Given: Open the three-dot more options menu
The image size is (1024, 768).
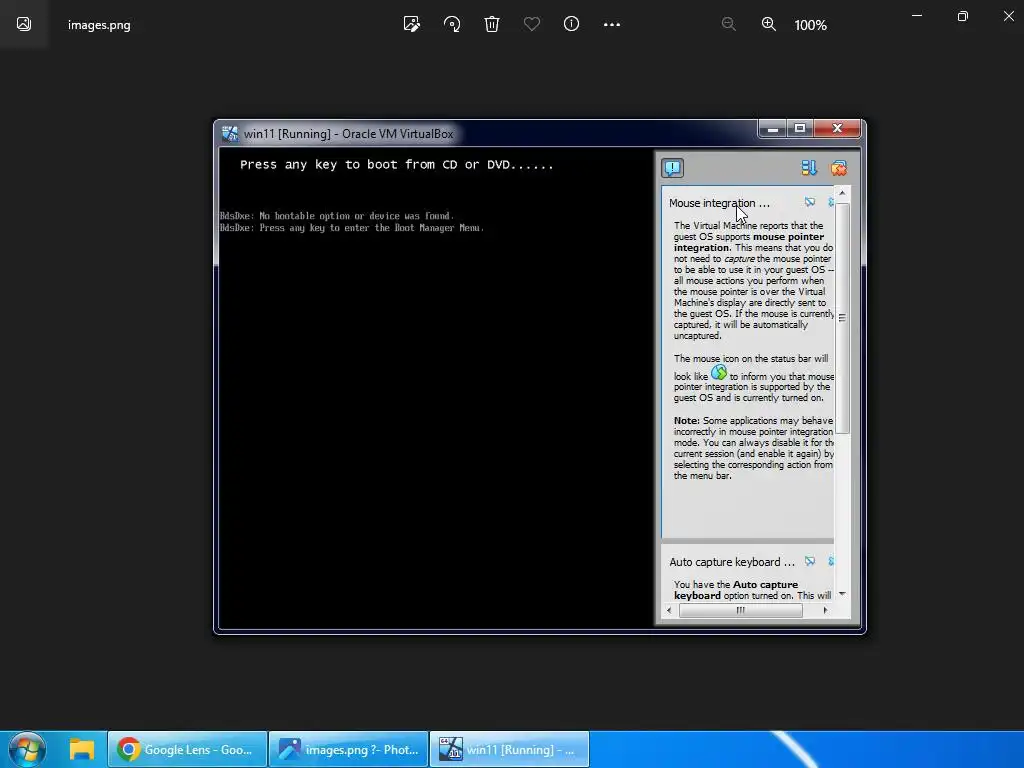Looking at the screenshot, I should coord(612,25).
